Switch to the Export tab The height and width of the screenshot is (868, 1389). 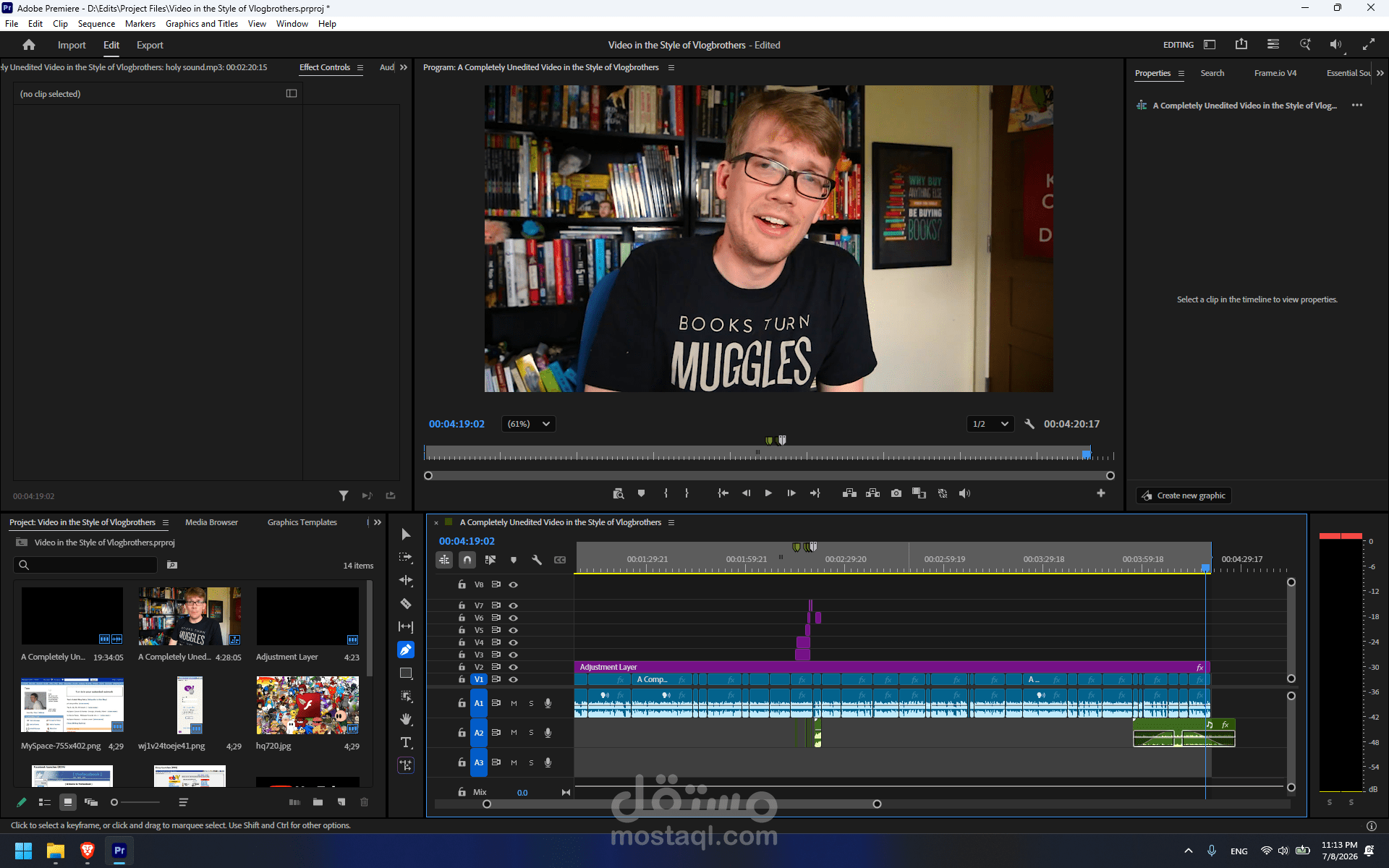(x=150, y=45)
